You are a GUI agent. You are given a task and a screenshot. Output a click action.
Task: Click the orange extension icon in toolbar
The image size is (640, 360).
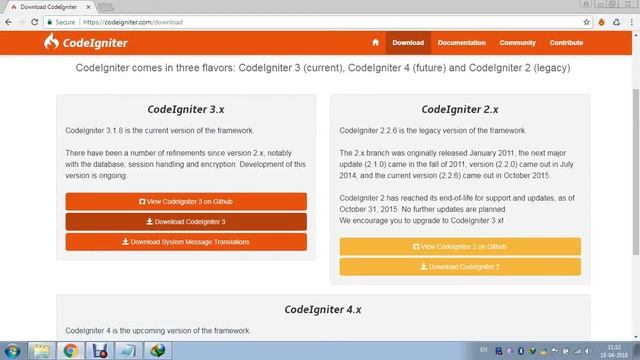coord(602,22)
